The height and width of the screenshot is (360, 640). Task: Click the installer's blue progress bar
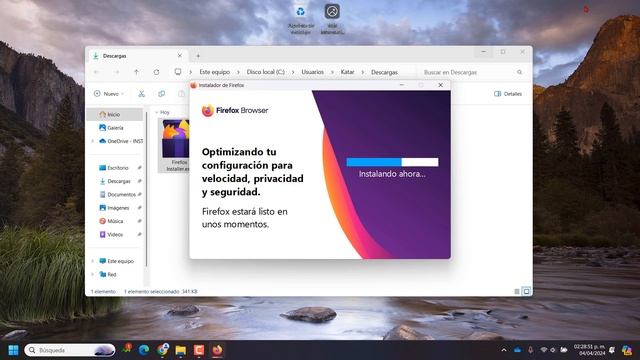[x=392, y=162]
